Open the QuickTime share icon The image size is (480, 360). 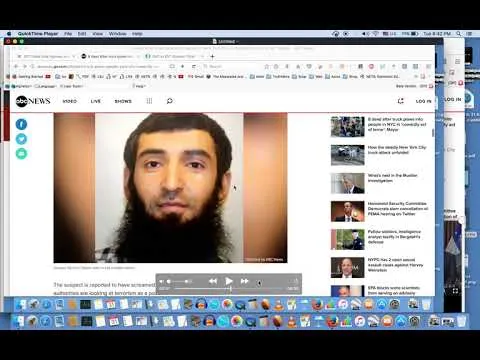pyautogui.click(x=295, y=281)
